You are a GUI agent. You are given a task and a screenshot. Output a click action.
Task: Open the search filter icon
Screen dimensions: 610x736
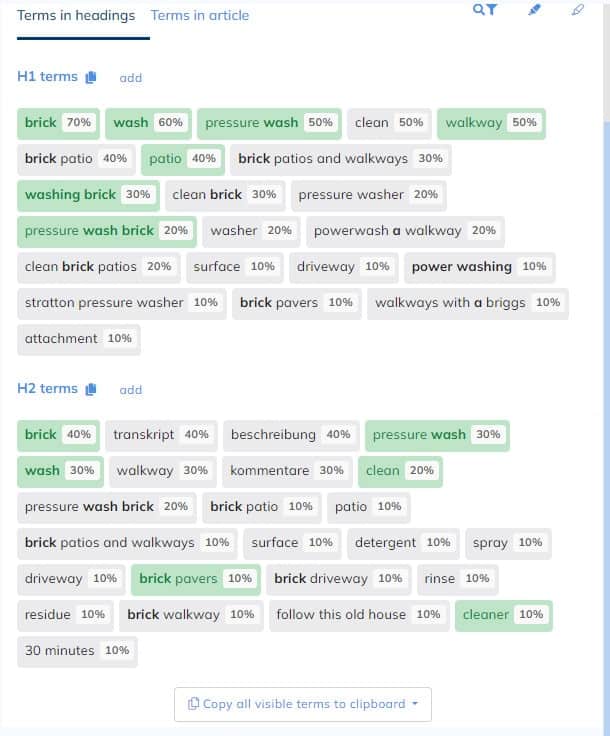pyautogui.click(x=485, y=9)
